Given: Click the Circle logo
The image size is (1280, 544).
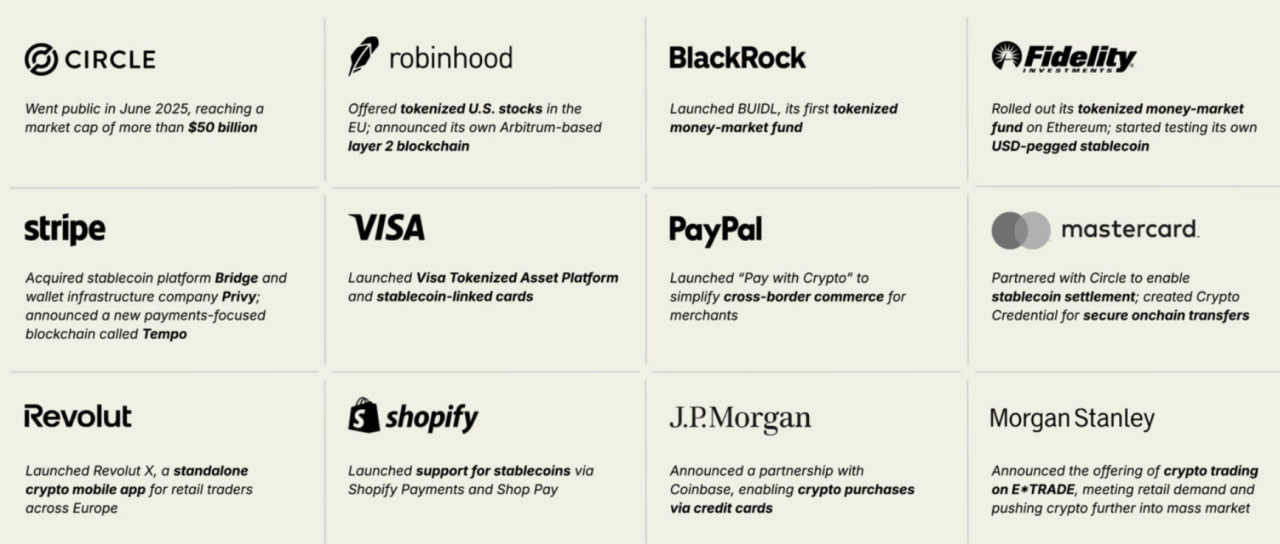Looking at the screenshot, I should click(89, 60).
